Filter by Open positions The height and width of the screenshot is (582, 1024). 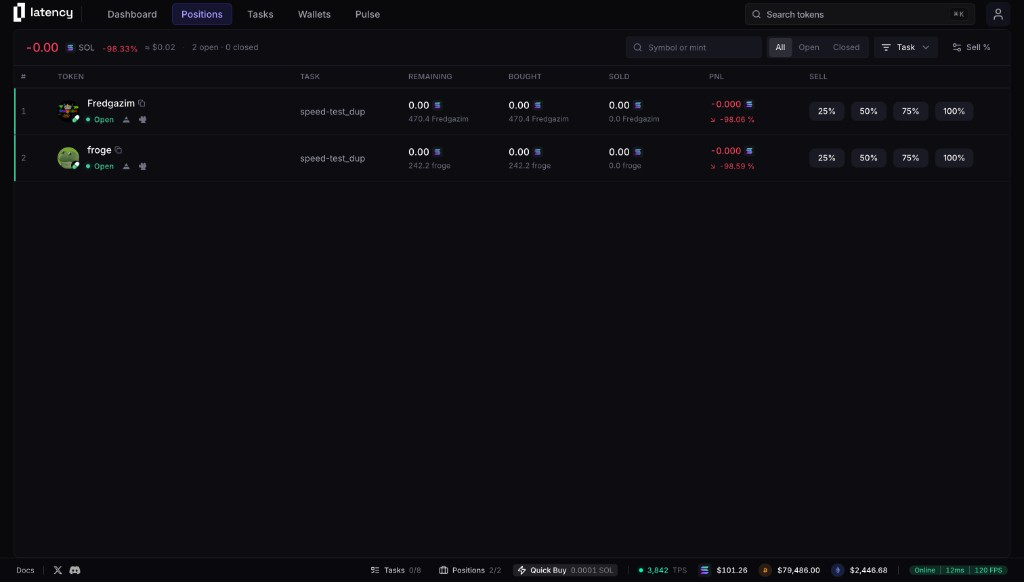tap(808, 47)
